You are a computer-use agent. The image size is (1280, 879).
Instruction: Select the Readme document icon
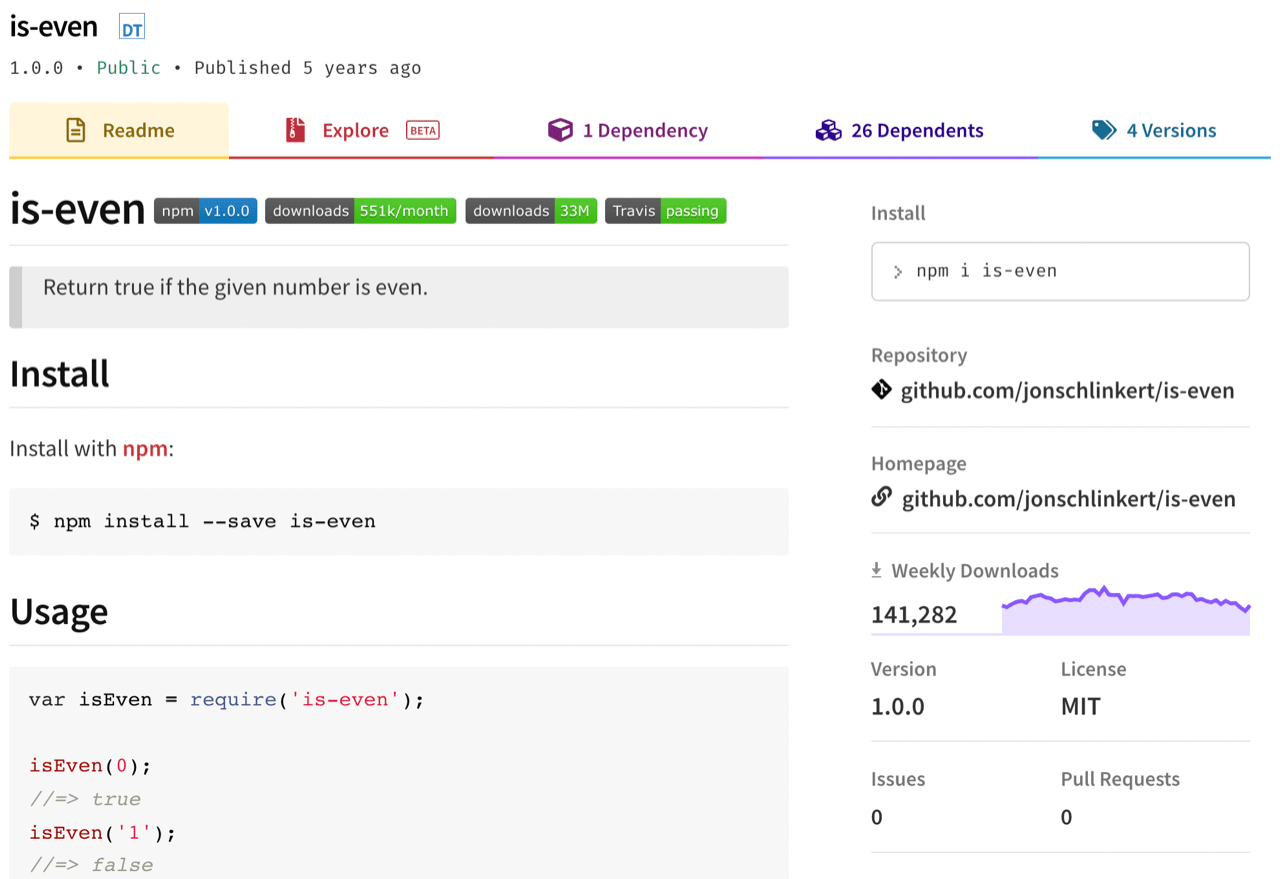(77, 129)
